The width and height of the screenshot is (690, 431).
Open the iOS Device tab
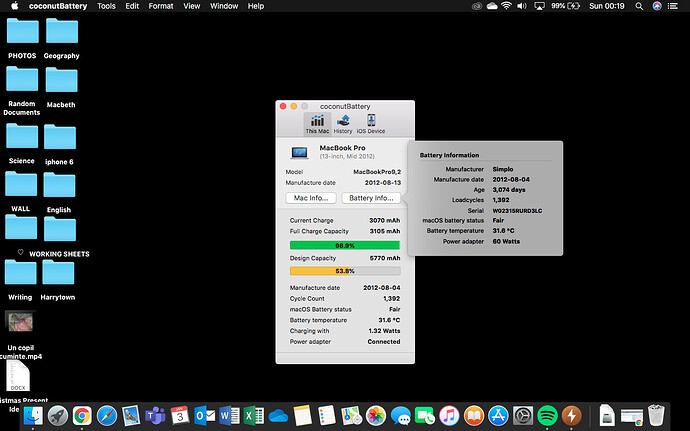pyautogui.click(x=371, y=124)
